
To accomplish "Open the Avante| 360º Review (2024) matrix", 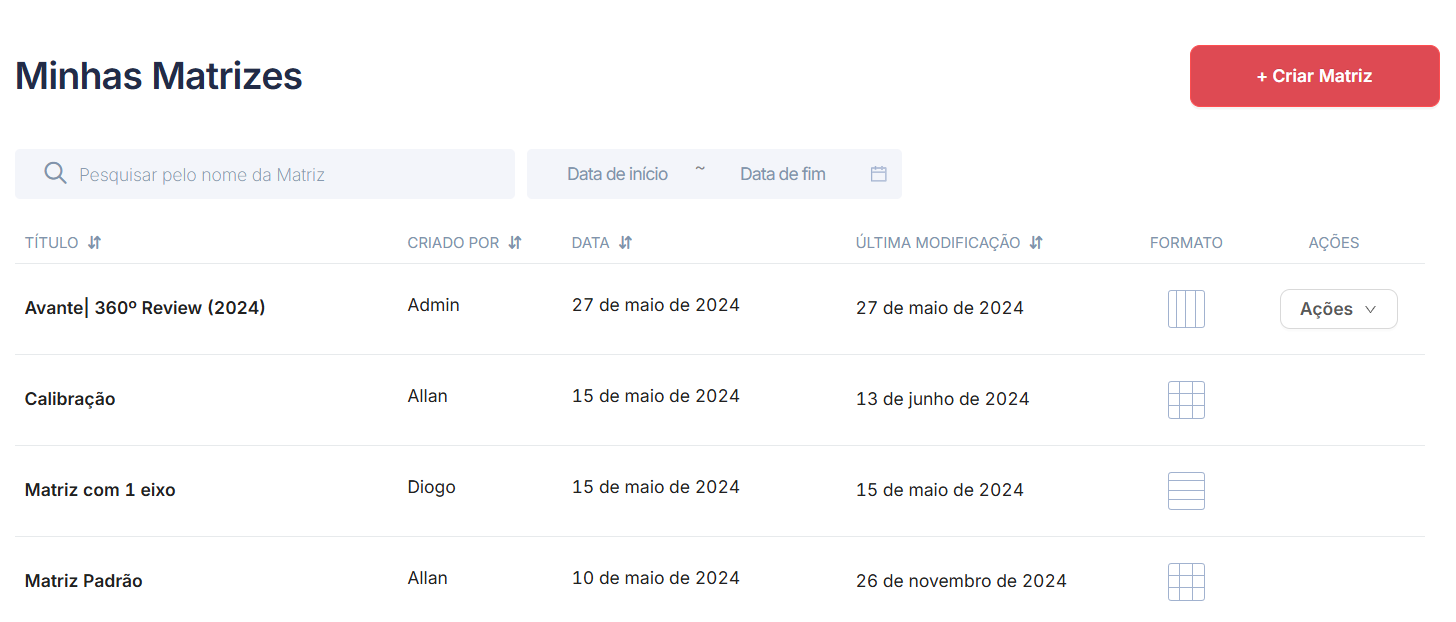I will (145, 308).
